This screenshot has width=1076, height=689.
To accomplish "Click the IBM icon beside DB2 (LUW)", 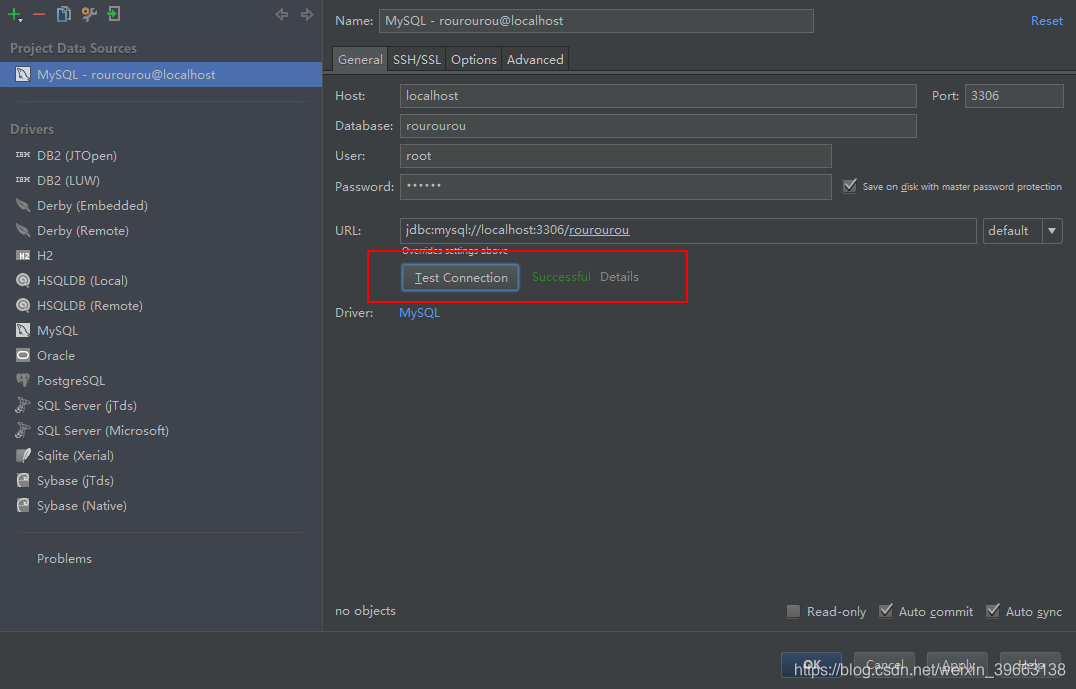I will 23,180.
